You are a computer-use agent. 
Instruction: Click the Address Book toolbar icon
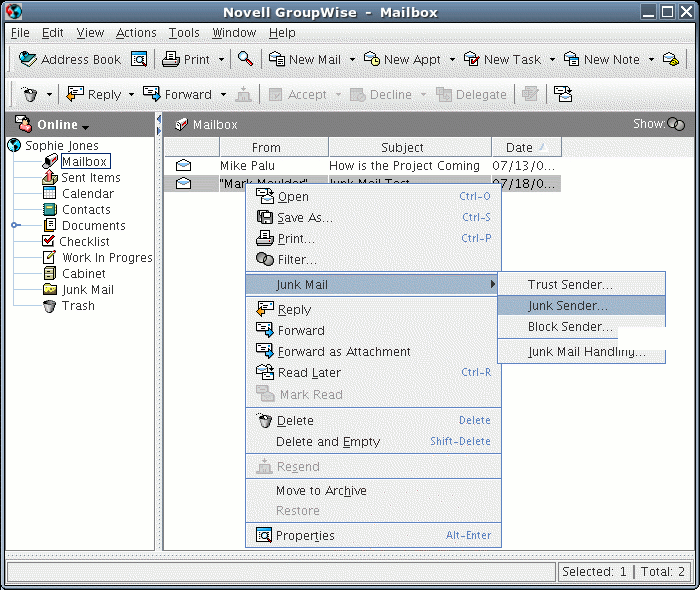pyautogui.click(x=27, y=60)
